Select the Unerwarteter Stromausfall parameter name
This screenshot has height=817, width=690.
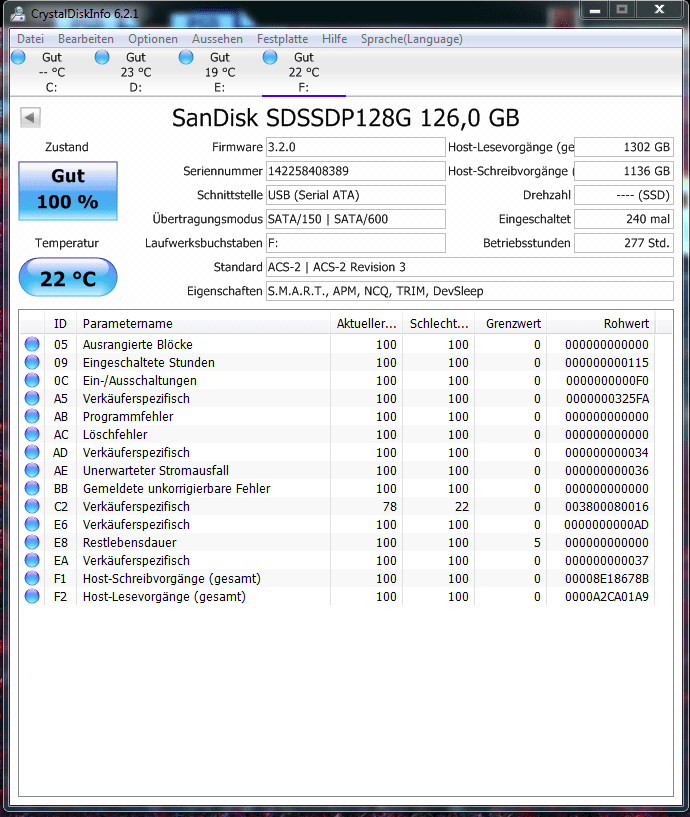[x=155, y=471]
